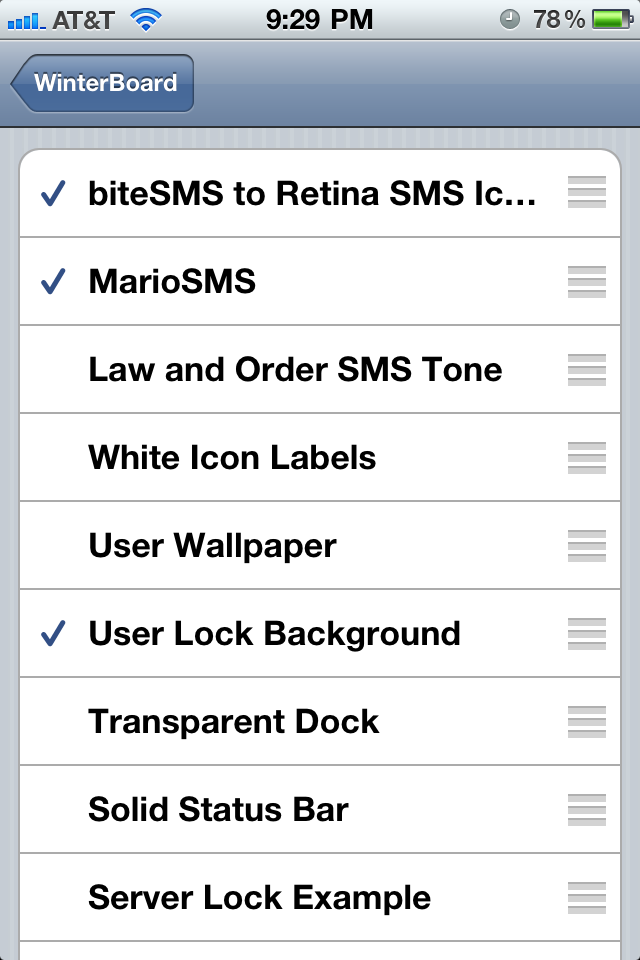Tap the battery indicator icon
640x960 pixels.
point(613,20)
